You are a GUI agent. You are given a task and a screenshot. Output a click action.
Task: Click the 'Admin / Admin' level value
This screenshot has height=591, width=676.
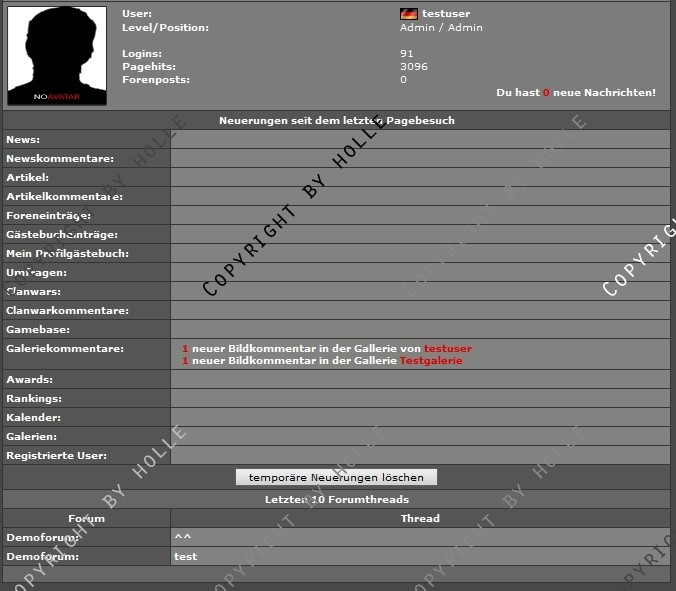(x=441, y=28)
